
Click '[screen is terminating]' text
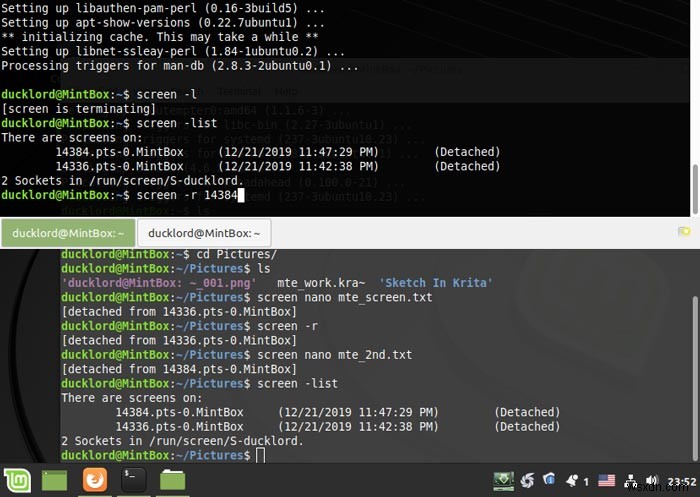pos(79,109)
